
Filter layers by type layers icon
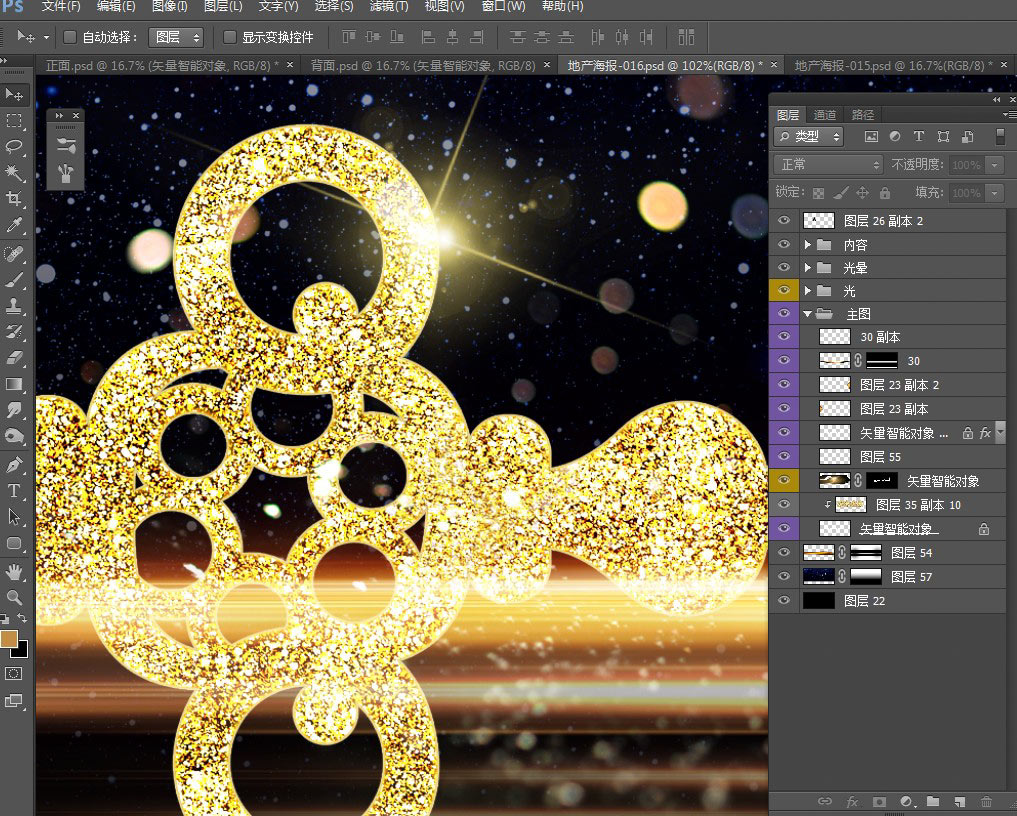pyautogui.click(x=918, y=136)
